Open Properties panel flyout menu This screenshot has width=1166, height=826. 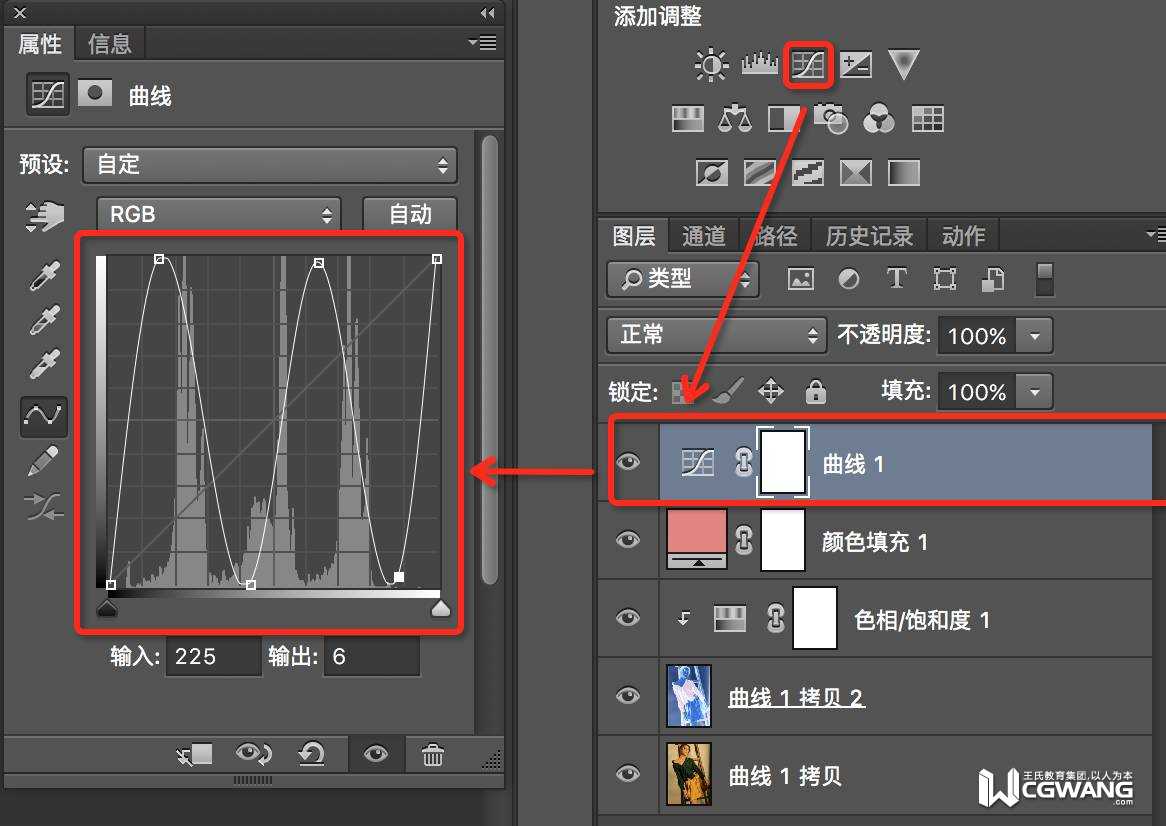click(x=483, y=42)
